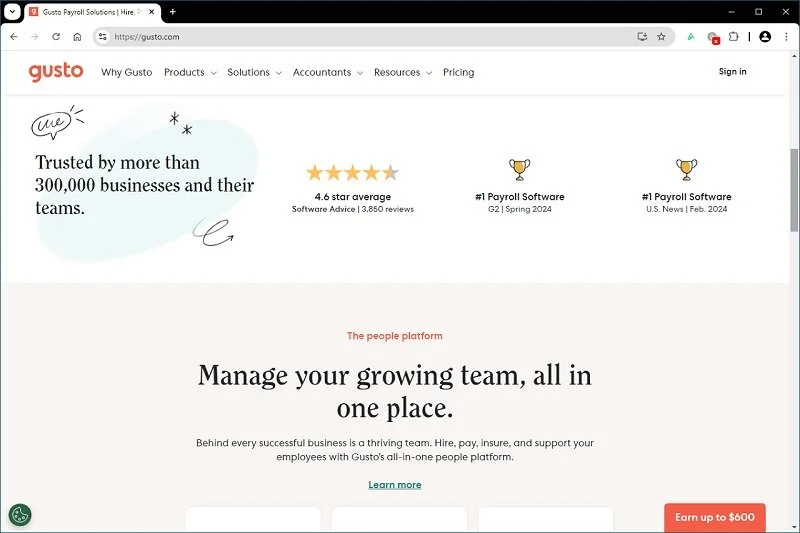Image resolution: width=800 pixels, height=533 pixels.
Task: Reload the page
Action: (56, 37)
